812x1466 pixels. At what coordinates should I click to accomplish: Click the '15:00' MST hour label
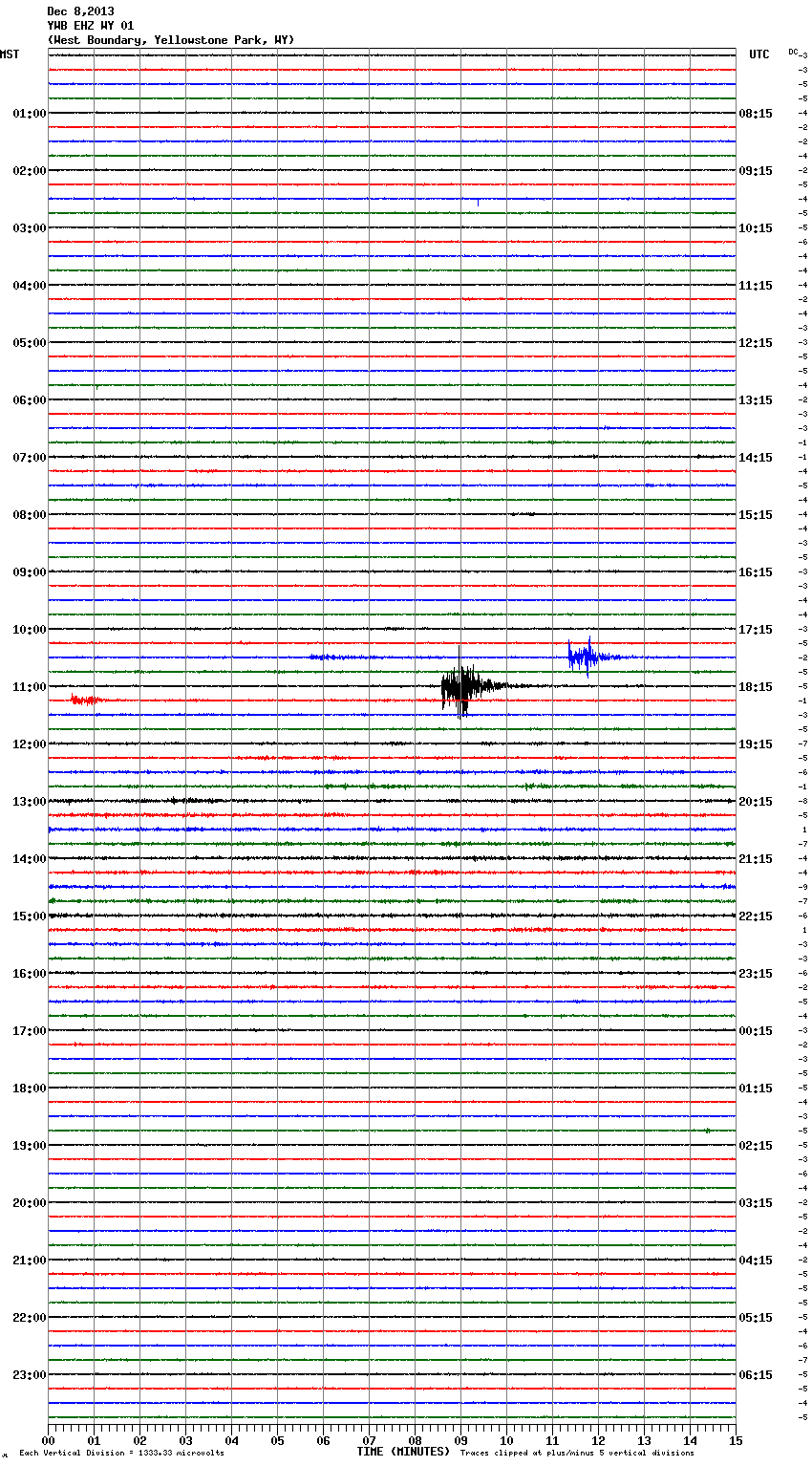[x=30, y=916]
